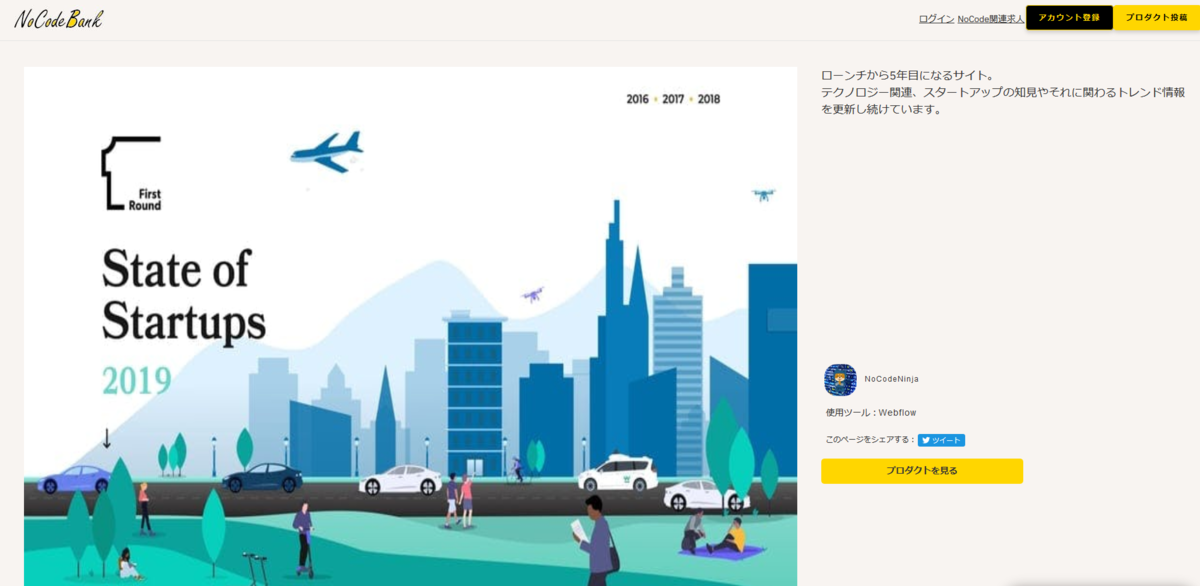Click the State of Startups headline
The image size is (1200, 586).
tap(184, 296)
